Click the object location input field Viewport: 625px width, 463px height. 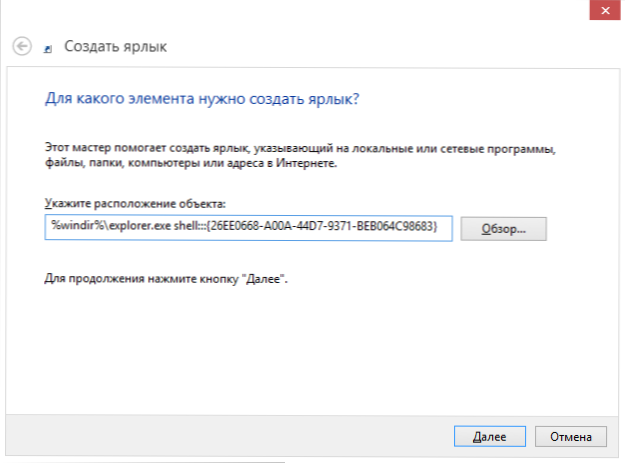[248, 228]
